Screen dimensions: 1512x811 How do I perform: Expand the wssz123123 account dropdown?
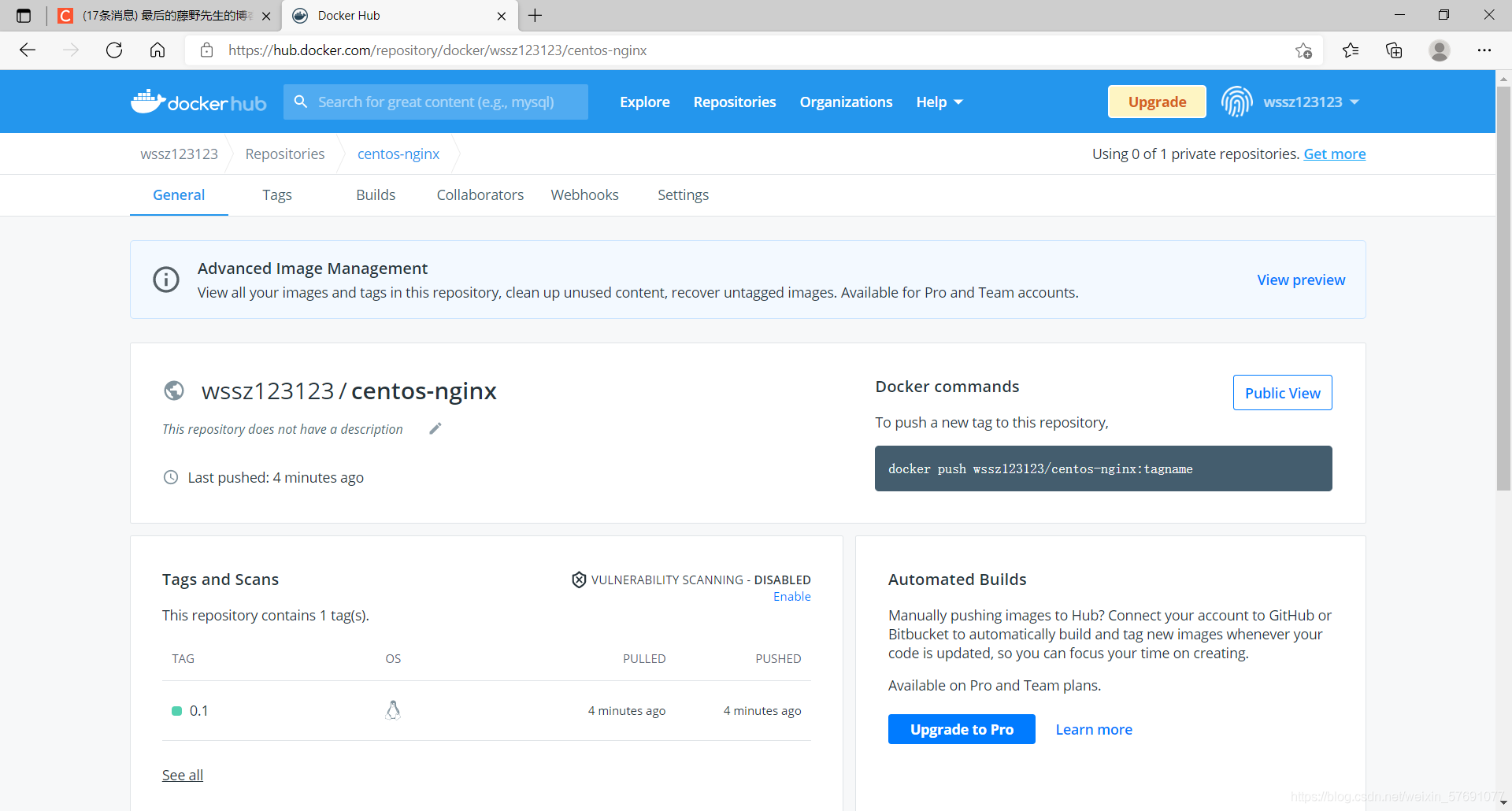[1311, 102]
